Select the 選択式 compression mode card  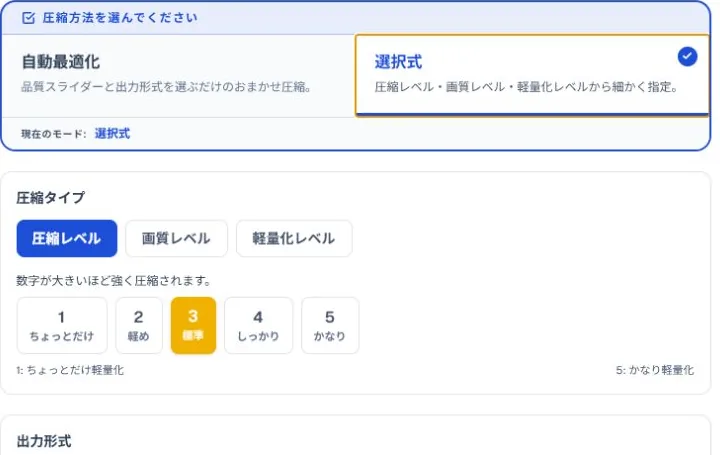pyautogui.click(x=532, y=75)
